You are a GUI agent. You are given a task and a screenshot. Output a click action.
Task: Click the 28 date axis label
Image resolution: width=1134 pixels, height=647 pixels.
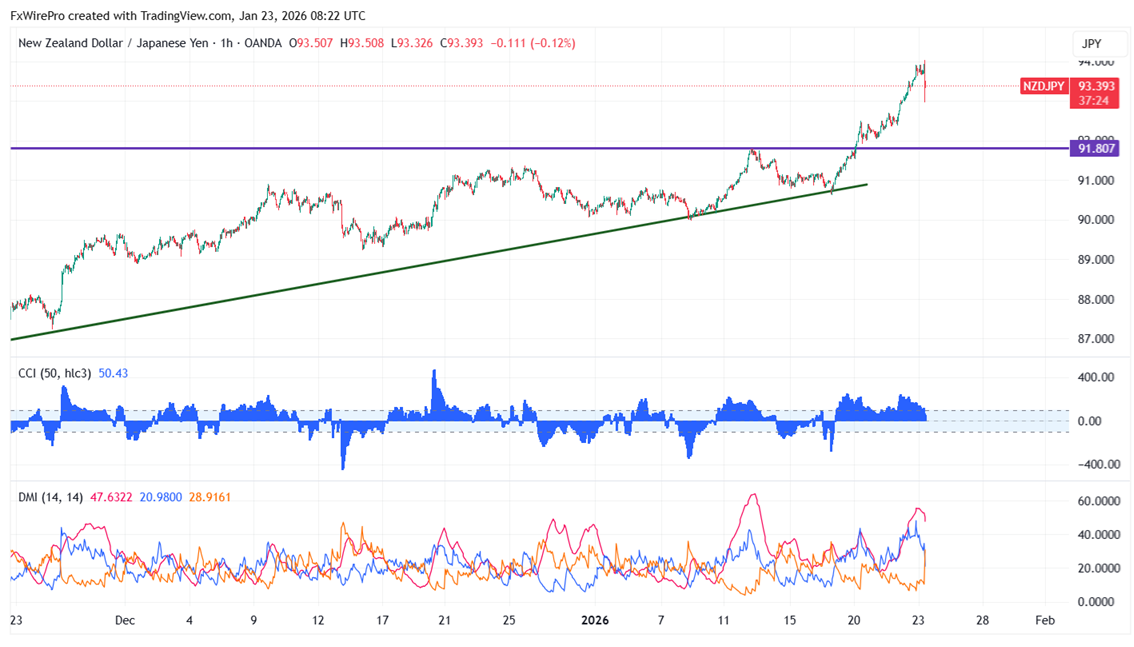(982, 620)
